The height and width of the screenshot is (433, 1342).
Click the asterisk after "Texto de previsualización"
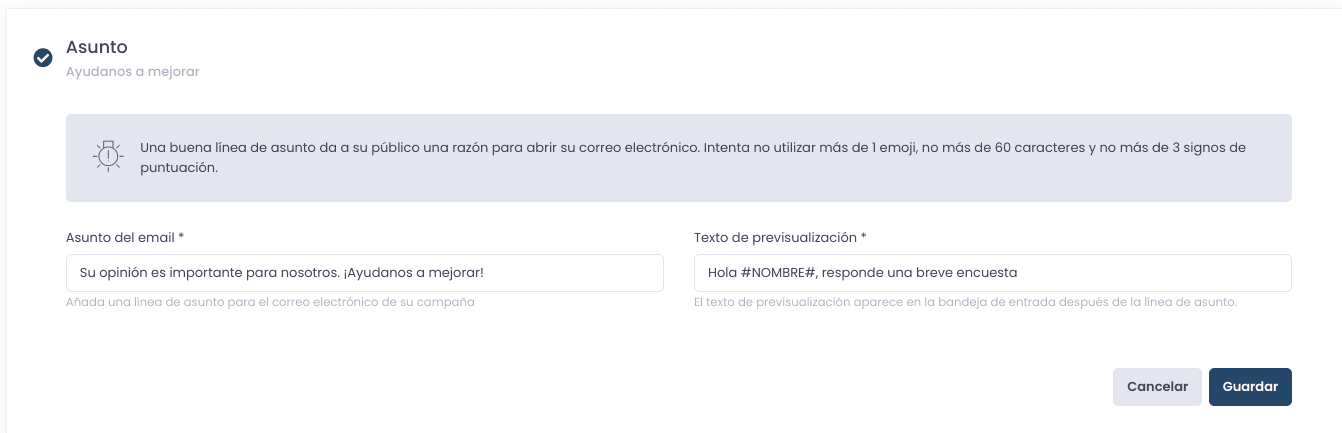pos(864,238)
